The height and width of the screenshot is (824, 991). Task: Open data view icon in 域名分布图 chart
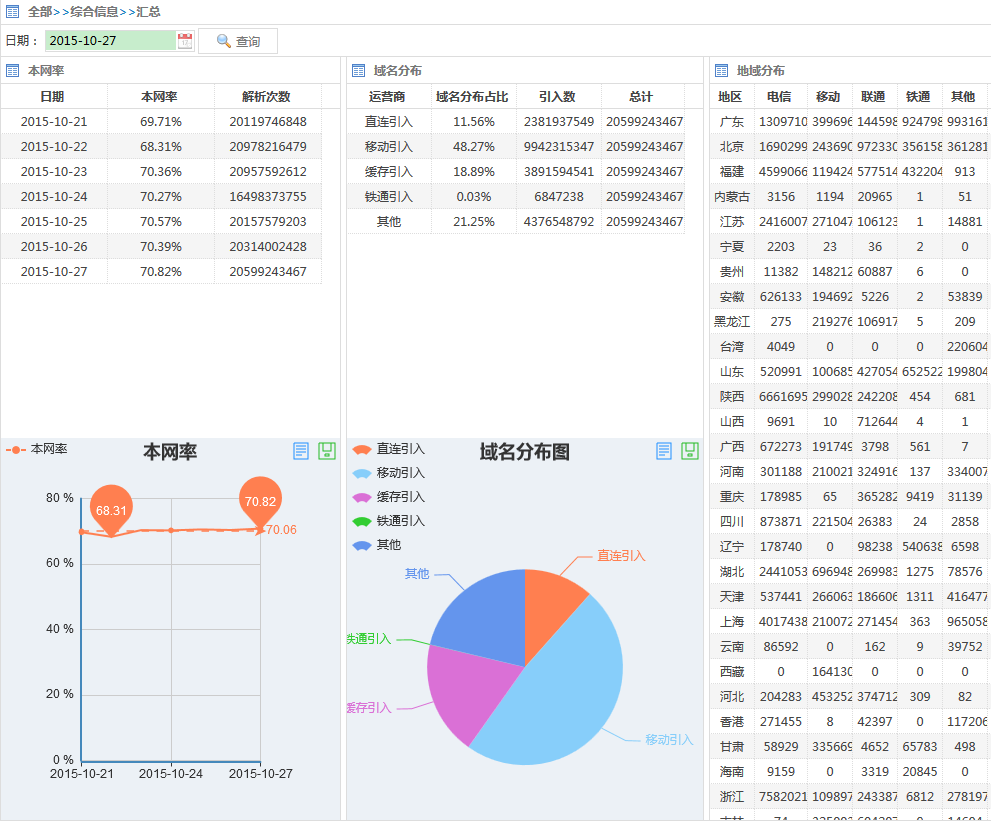pos(664,451)
